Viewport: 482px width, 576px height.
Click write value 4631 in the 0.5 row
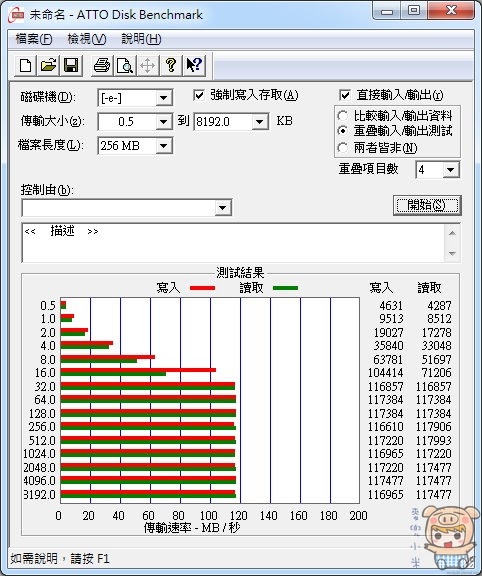tap(391, 306)
